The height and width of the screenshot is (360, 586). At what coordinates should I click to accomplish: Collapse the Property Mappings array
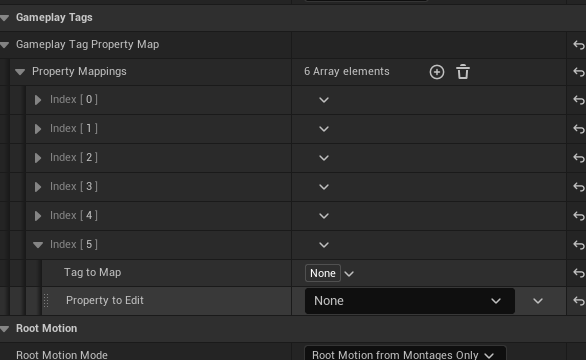[x=20, y=72]
